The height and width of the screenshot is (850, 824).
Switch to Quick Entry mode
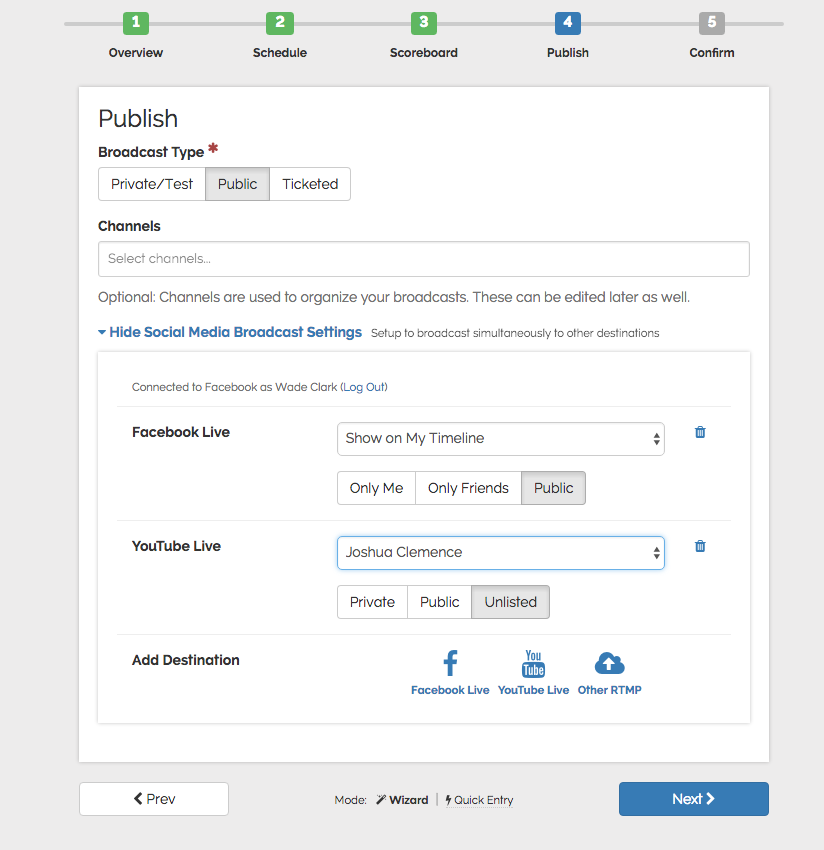click(480, 800)
